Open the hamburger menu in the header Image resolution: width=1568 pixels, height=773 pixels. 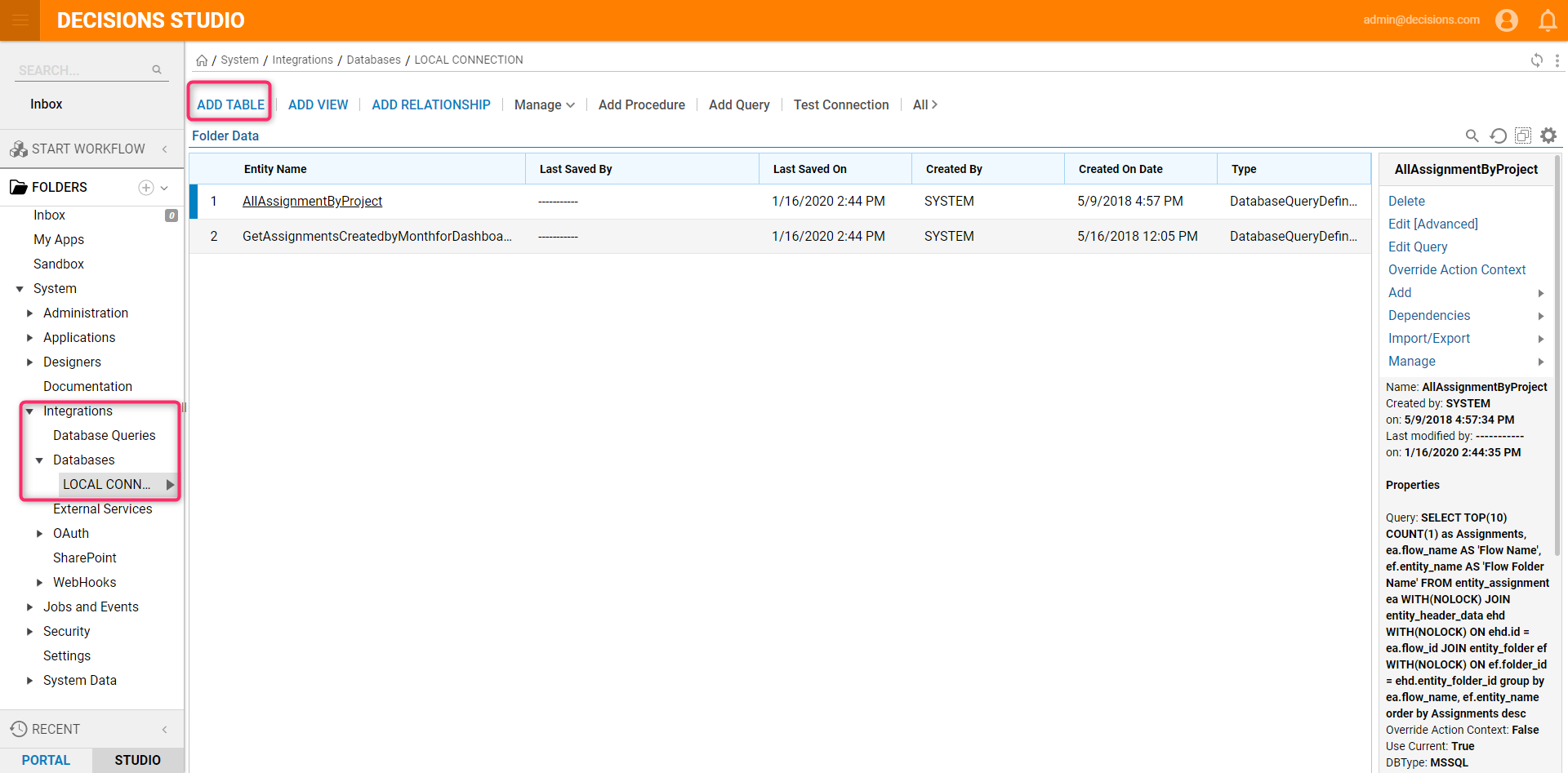20,20
